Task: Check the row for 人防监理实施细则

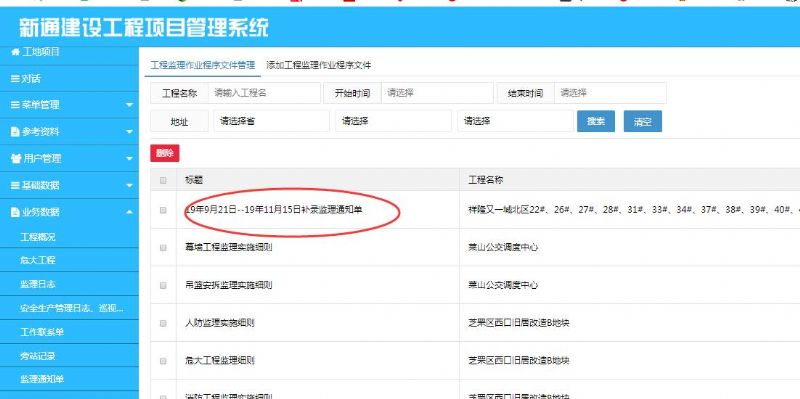Action: (163, 323)
